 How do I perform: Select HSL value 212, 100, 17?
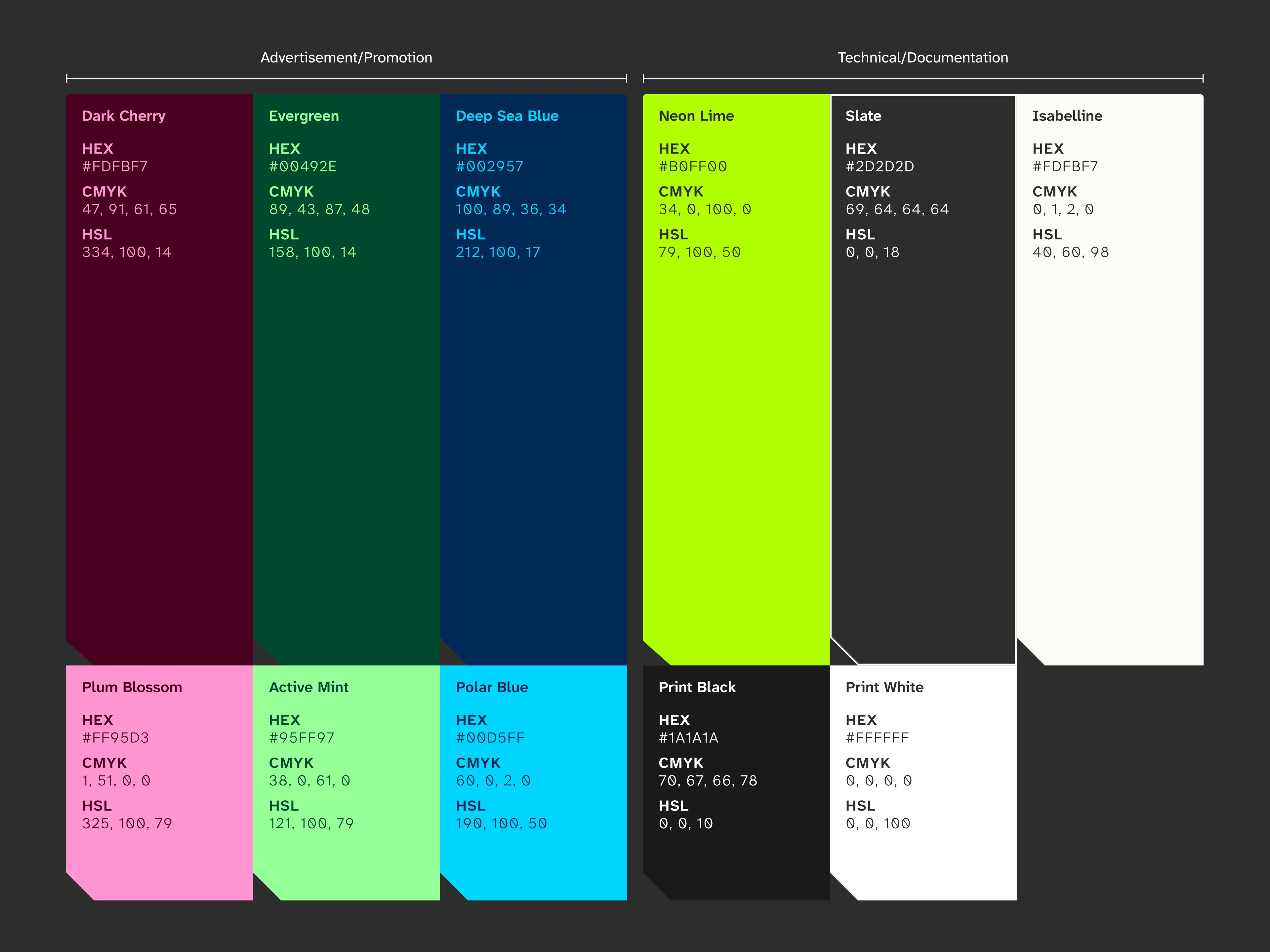point(498,253)
